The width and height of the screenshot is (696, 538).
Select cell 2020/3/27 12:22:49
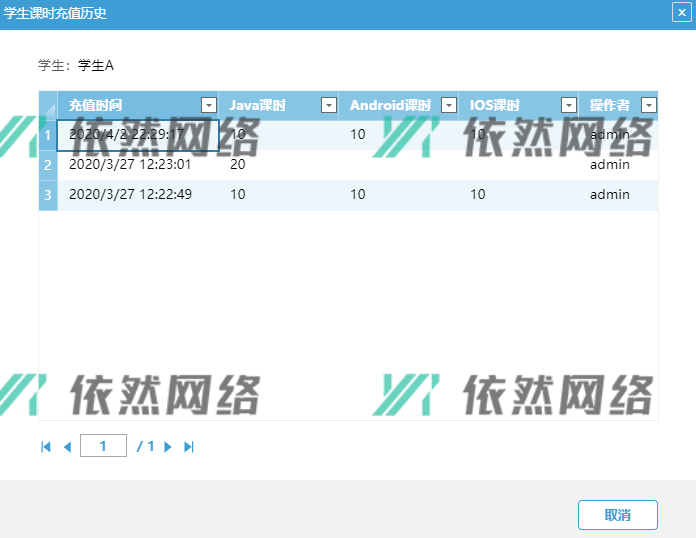pos(130,195)
